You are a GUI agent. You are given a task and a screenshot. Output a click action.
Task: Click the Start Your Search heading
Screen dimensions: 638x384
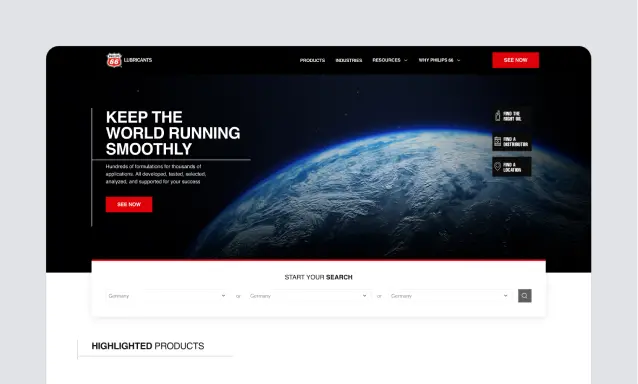[x=318, y=277]
